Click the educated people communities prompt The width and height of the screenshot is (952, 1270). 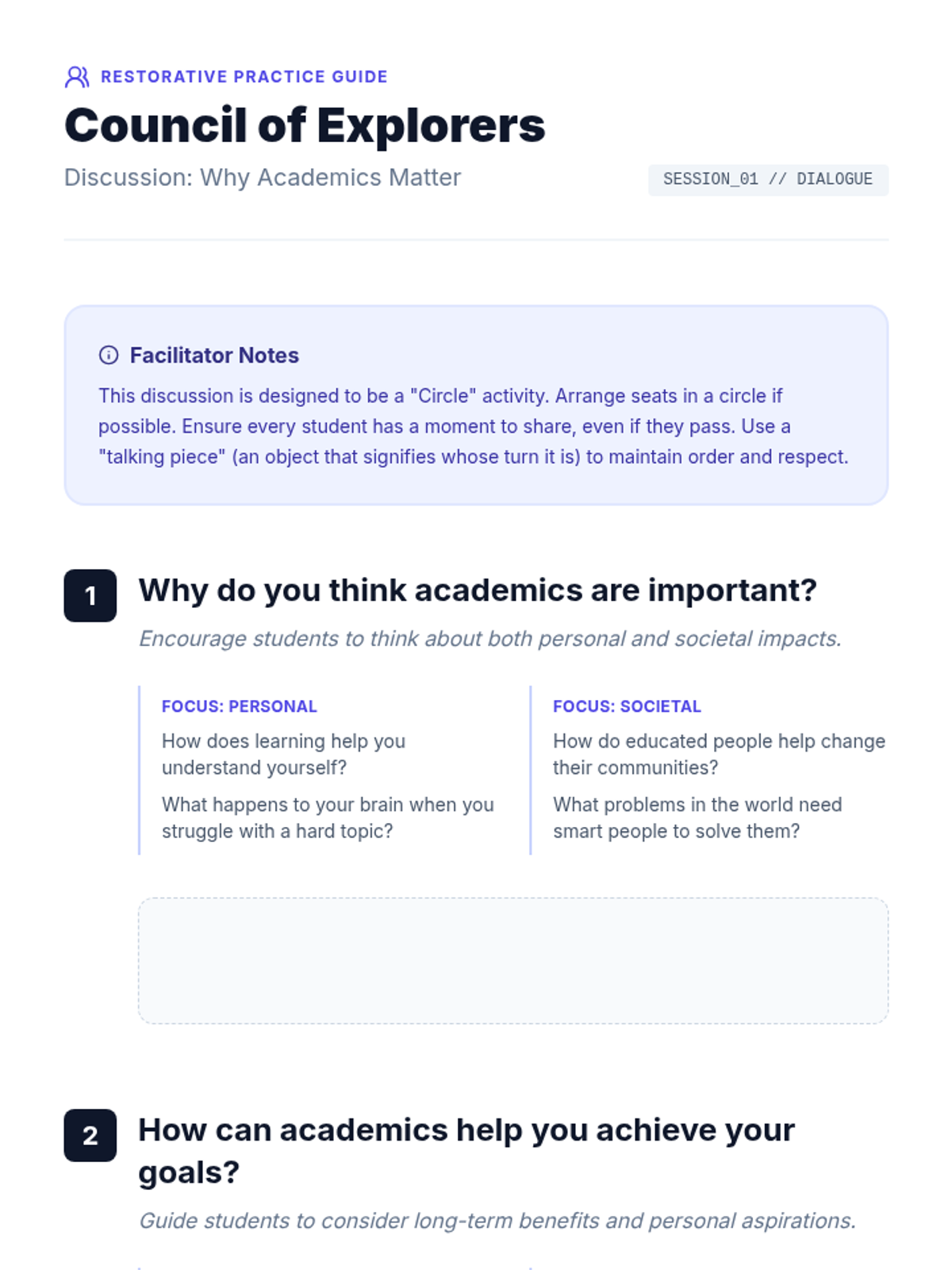pyautogui.click(x=718, y=754)
